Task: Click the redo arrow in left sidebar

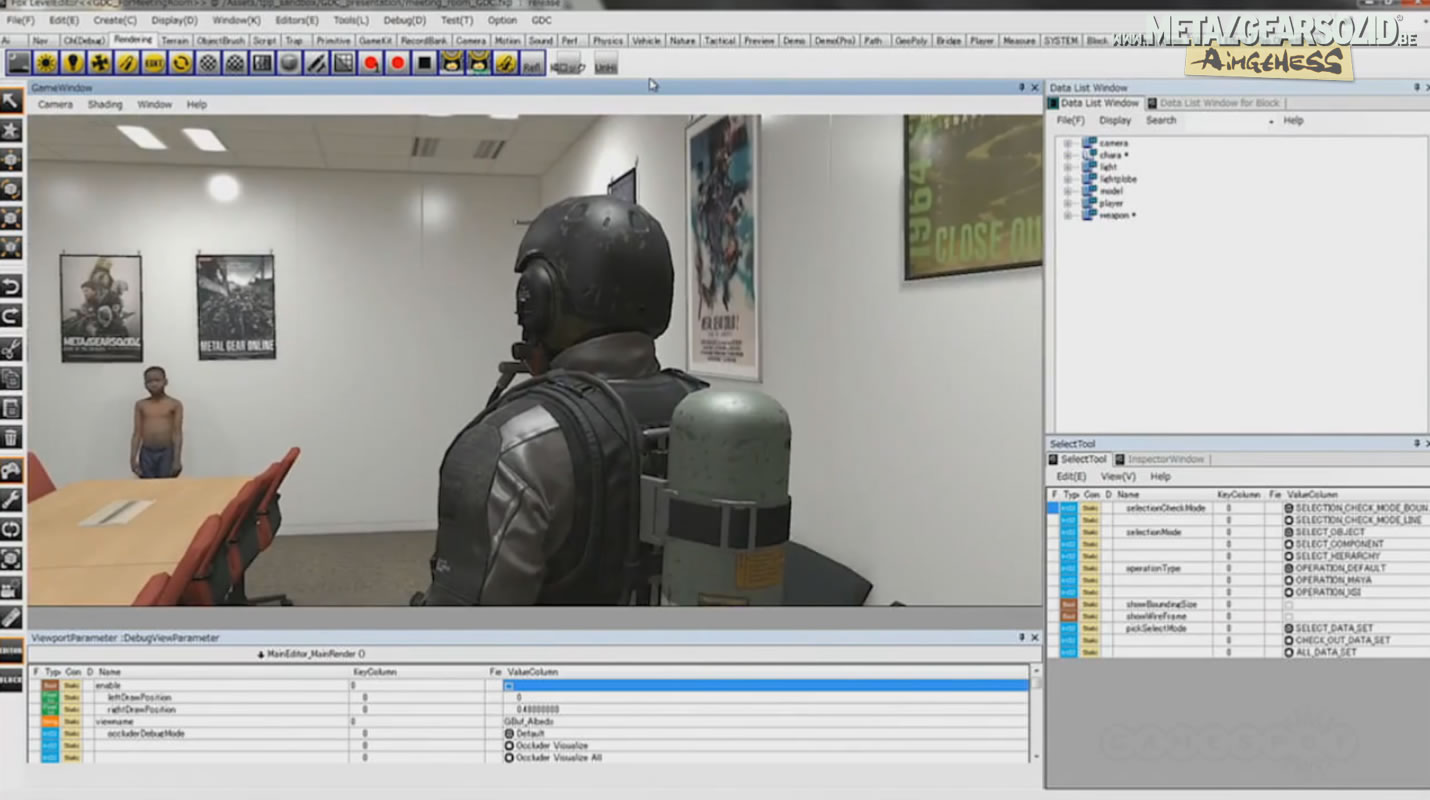Action: pos(11,318)
